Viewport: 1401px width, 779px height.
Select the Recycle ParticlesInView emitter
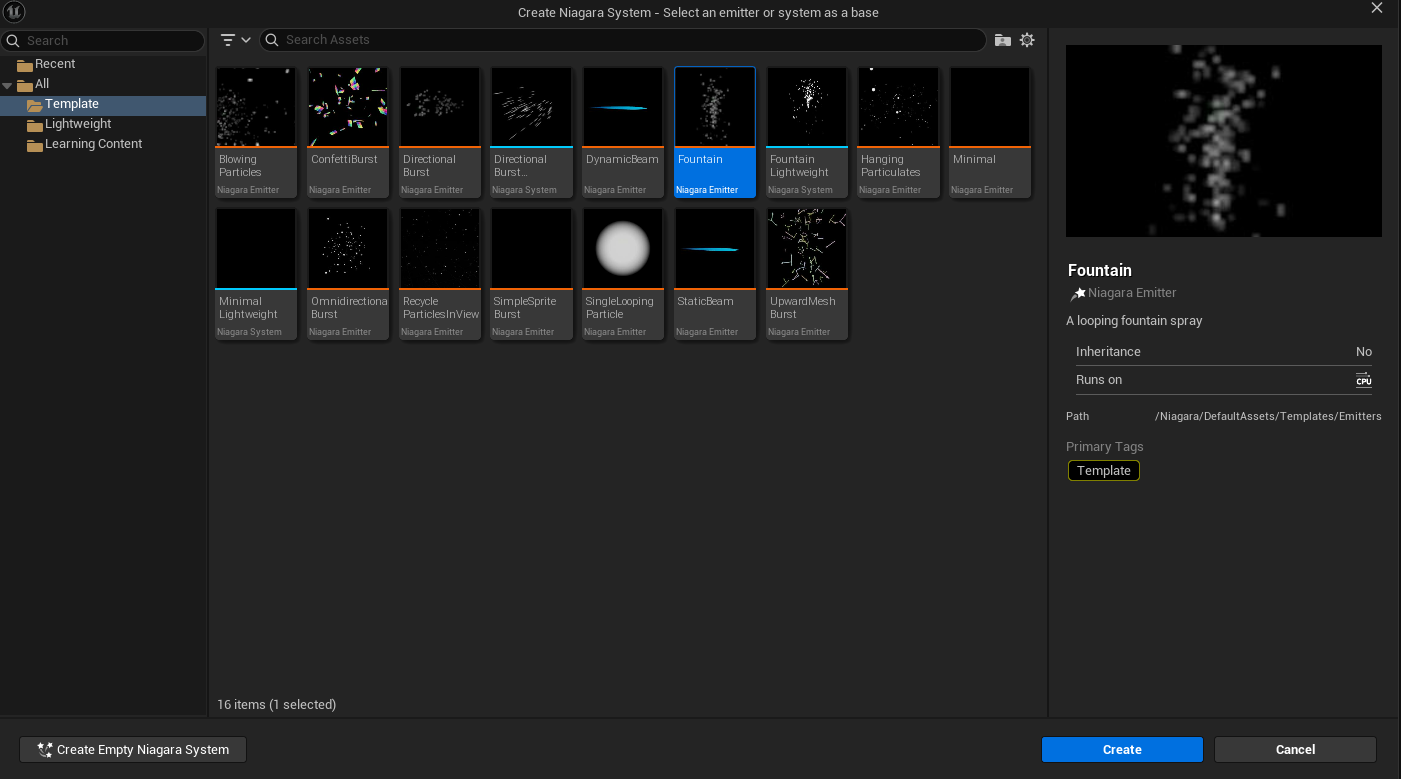click(440, 274)
